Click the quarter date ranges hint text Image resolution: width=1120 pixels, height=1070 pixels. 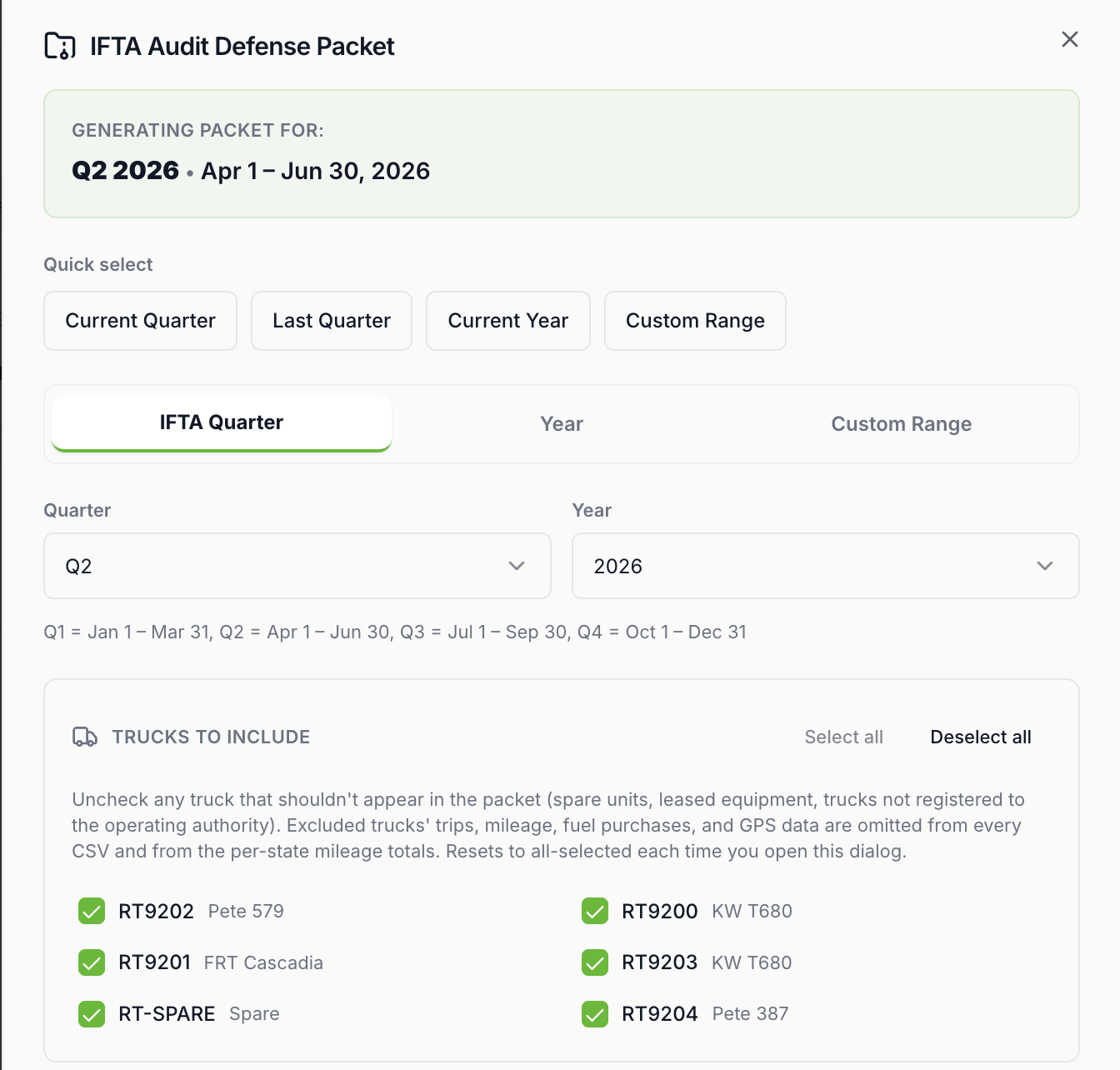395,632
